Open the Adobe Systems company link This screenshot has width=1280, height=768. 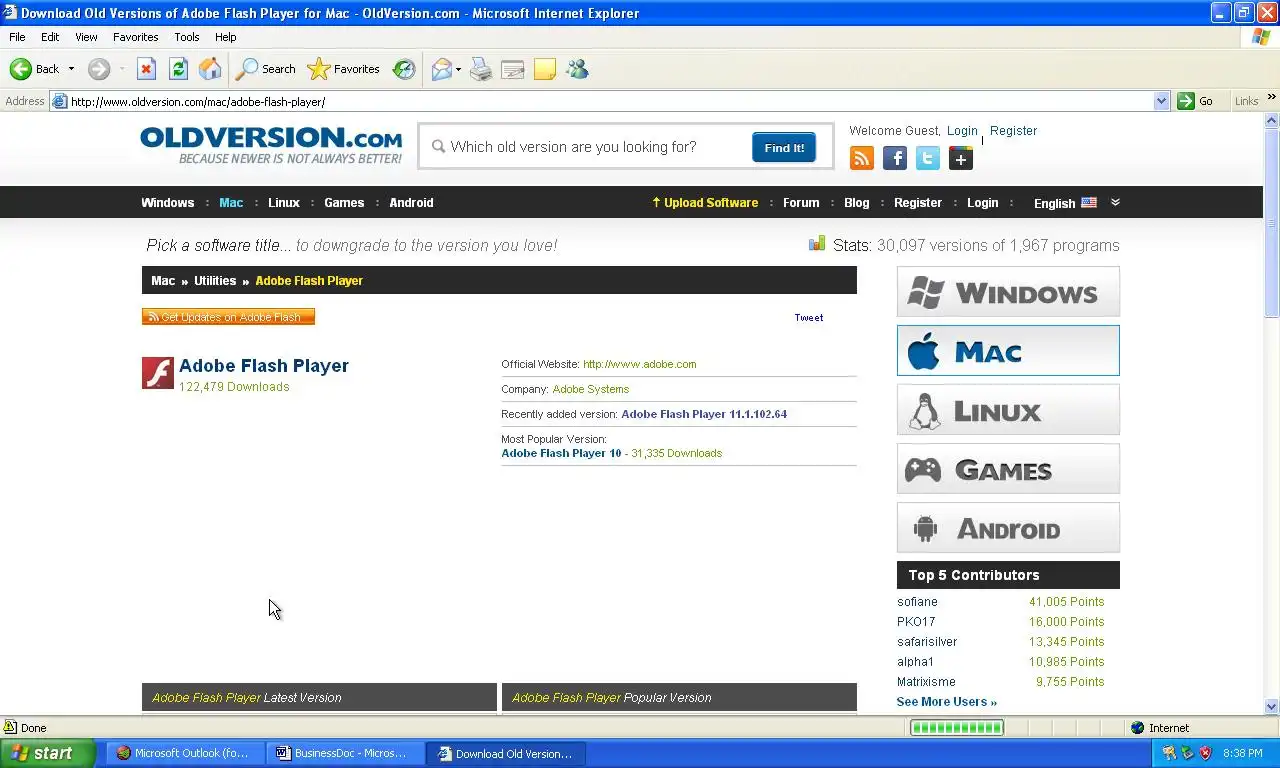(x=591, y=389)
